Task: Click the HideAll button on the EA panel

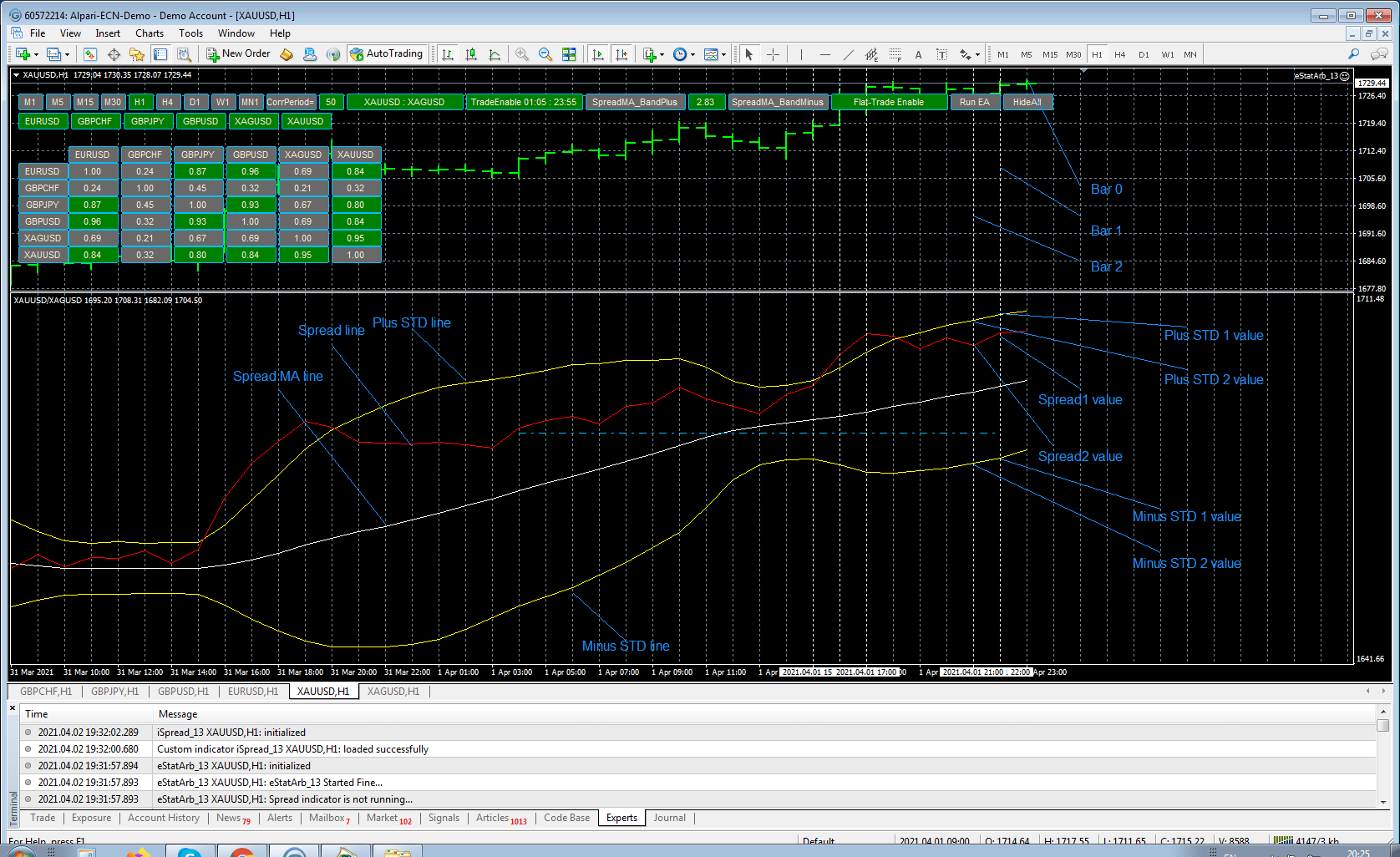Action: [1027, 101]
